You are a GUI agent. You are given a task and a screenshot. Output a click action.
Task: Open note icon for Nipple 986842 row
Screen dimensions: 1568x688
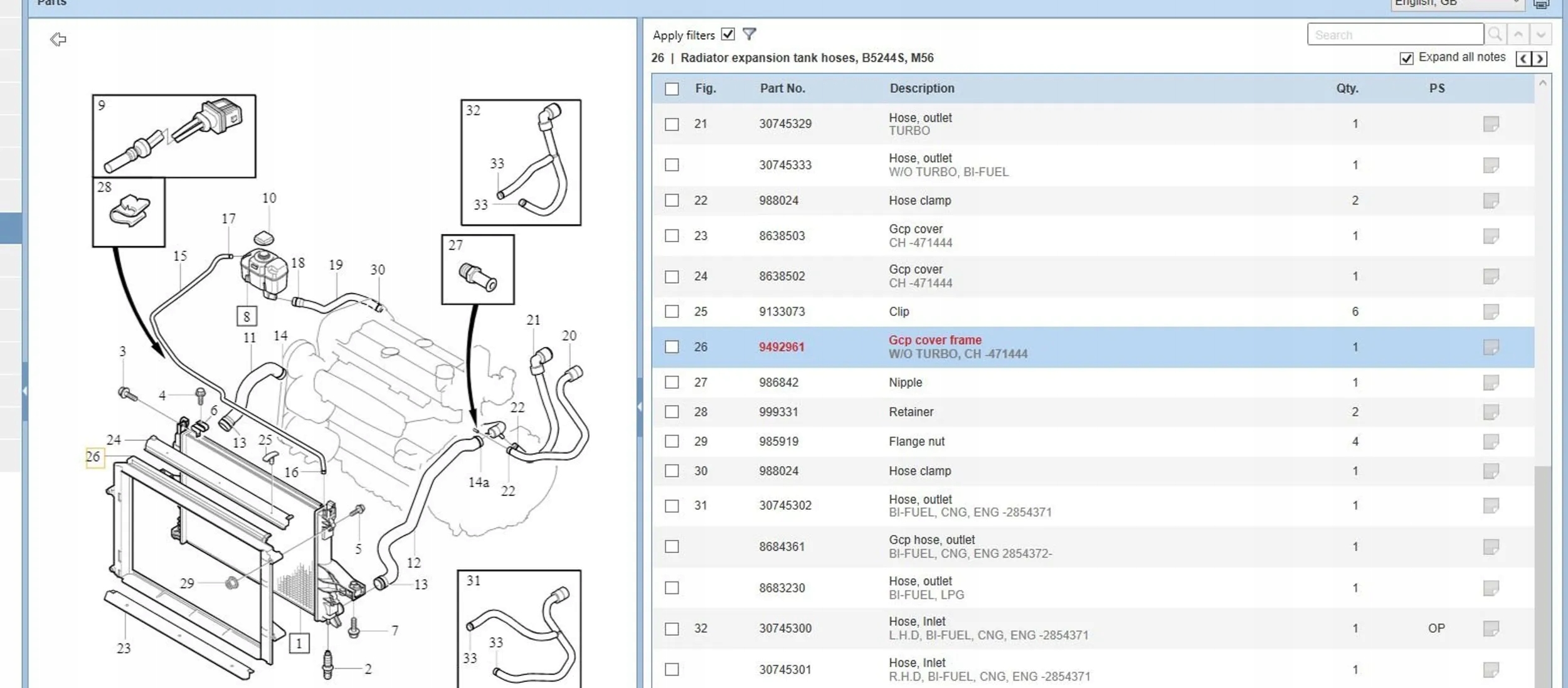pyautogui.click(x=1491, y=382)
